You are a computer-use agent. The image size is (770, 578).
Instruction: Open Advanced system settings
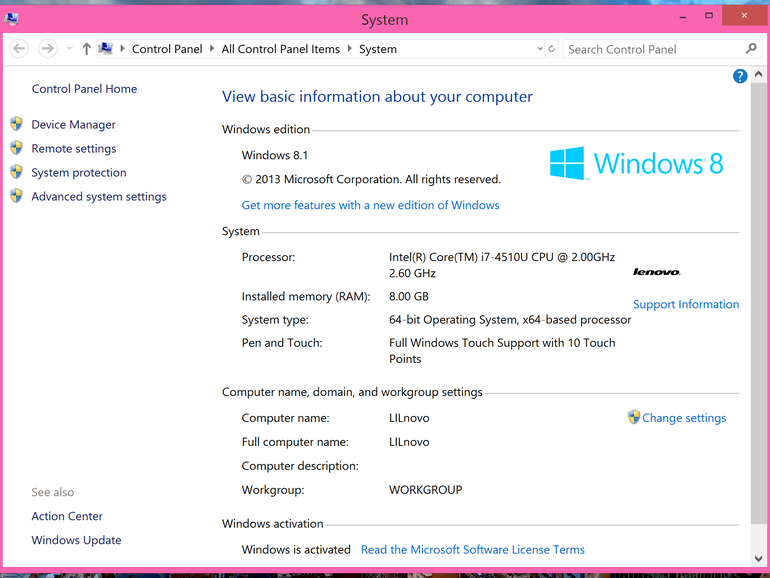pos(99,197)
